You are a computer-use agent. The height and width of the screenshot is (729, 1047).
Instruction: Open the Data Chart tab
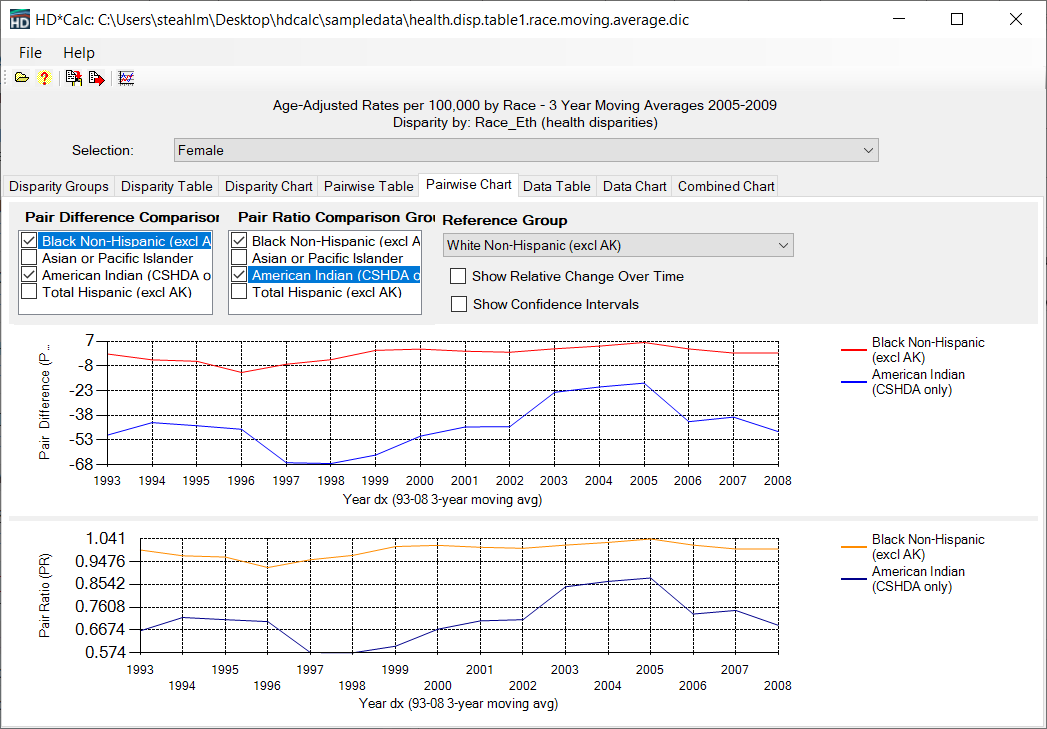(x=634, y=186)
